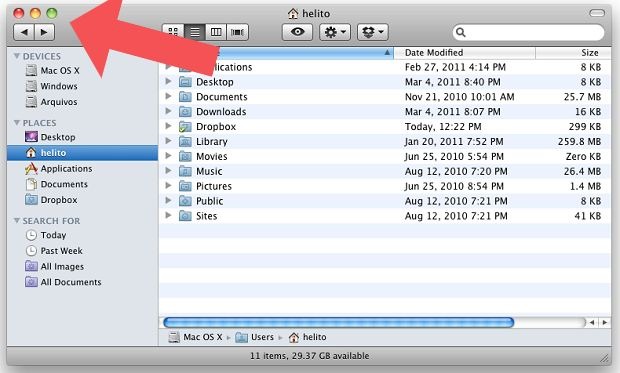The image size is (620, 373).
Task: Expand the Desktop folder disclosure triangle
Action: [x=168, y=81]
